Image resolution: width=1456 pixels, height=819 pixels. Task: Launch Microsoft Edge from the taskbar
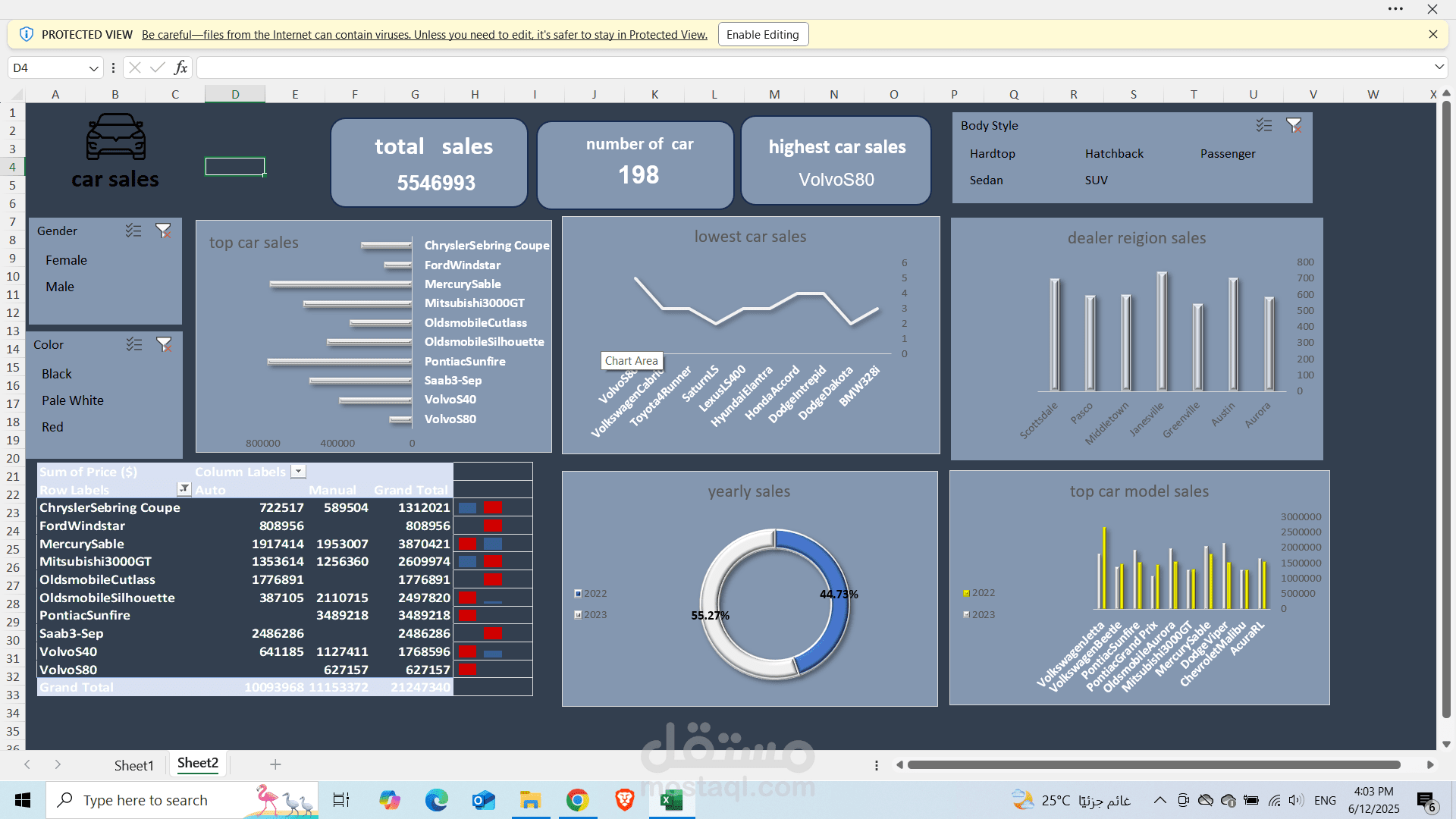(x=436, y=800)
